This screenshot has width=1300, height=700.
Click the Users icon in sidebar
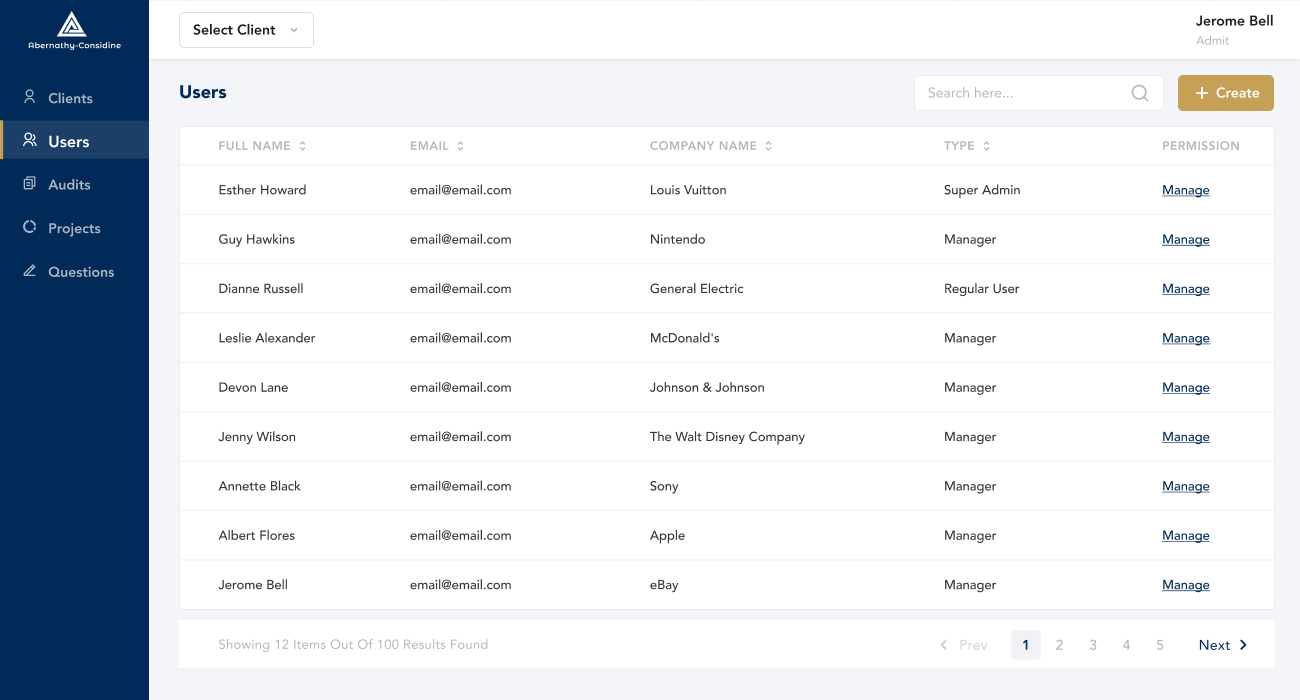[x=30, y=141]
